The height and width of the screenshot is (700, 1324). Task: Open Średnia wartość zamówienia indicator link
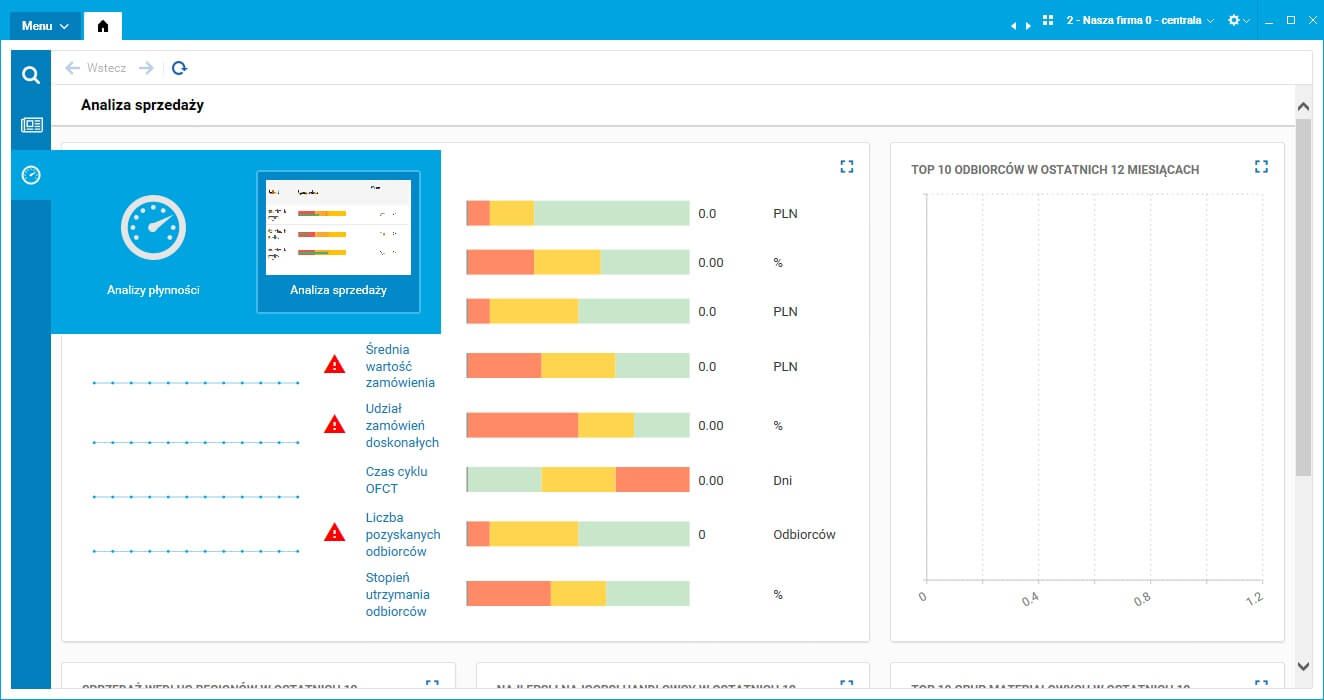click(400, 366)
